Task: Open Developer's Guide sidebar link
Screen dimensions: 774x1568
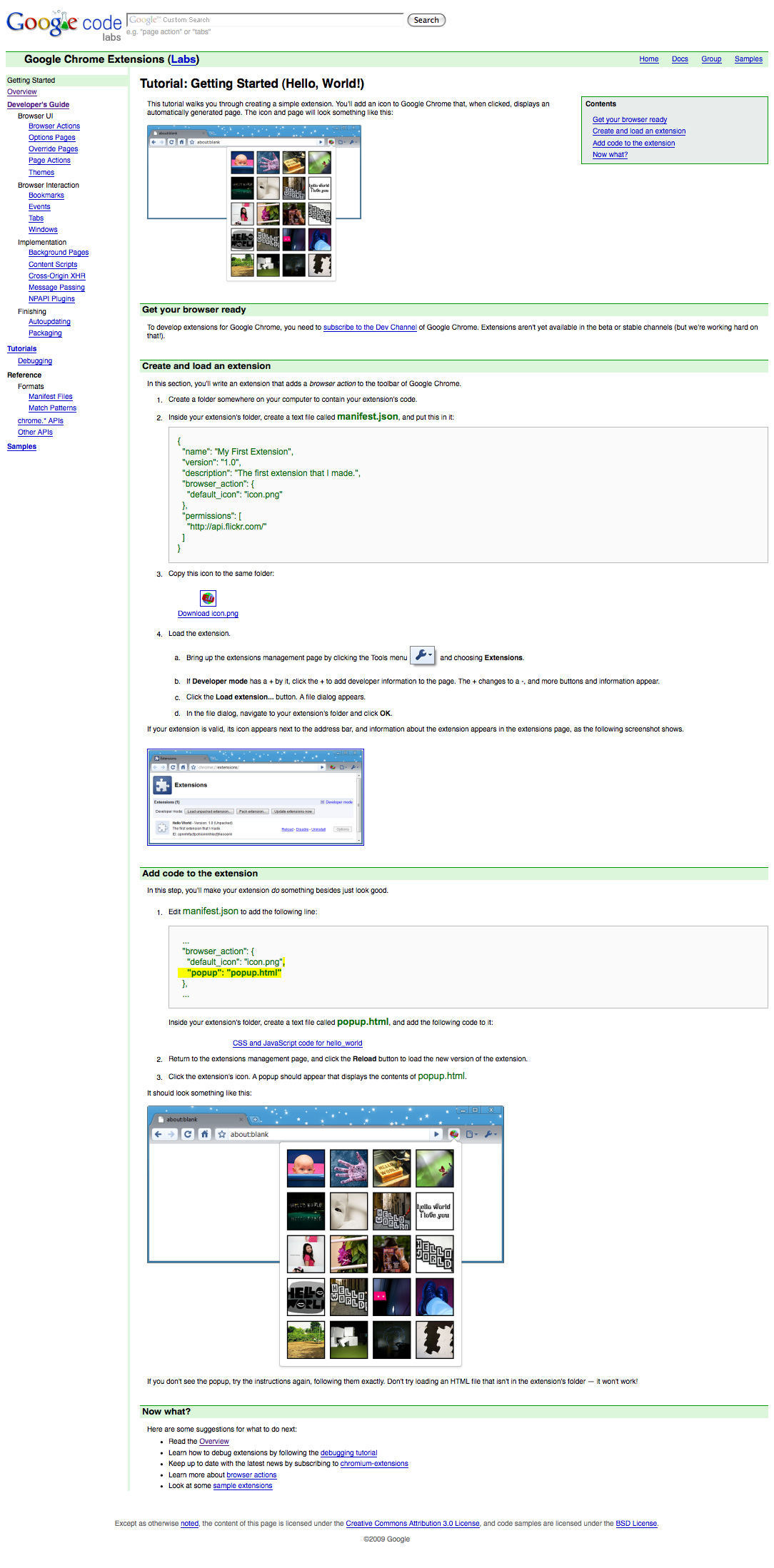Action: (x=38, y=105)
